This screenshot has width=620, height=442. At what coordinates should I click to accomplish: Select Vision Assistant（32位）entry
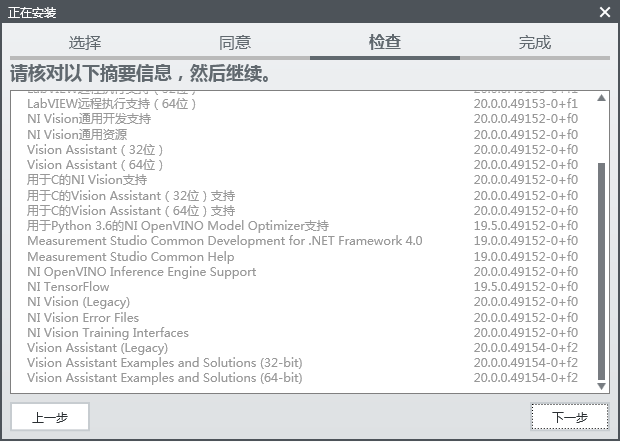[x=95, y=149]
